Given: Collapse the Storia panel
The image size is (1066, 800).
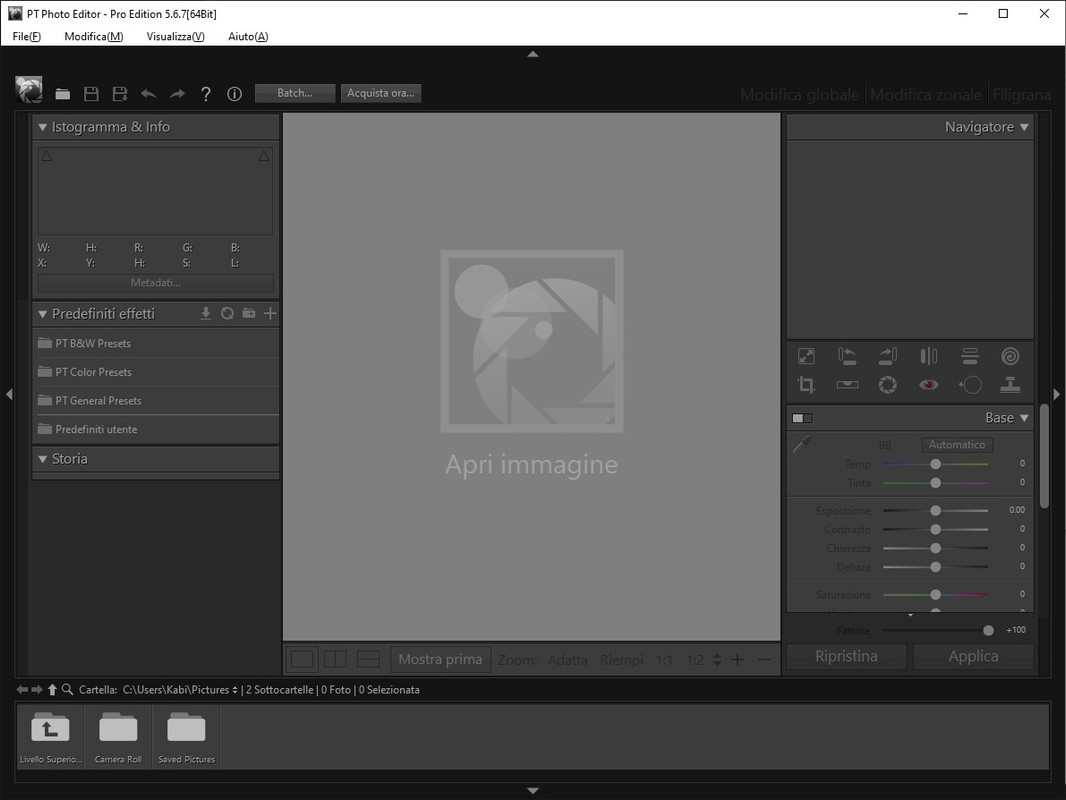Looking at the screenshot, I should 42,459.
